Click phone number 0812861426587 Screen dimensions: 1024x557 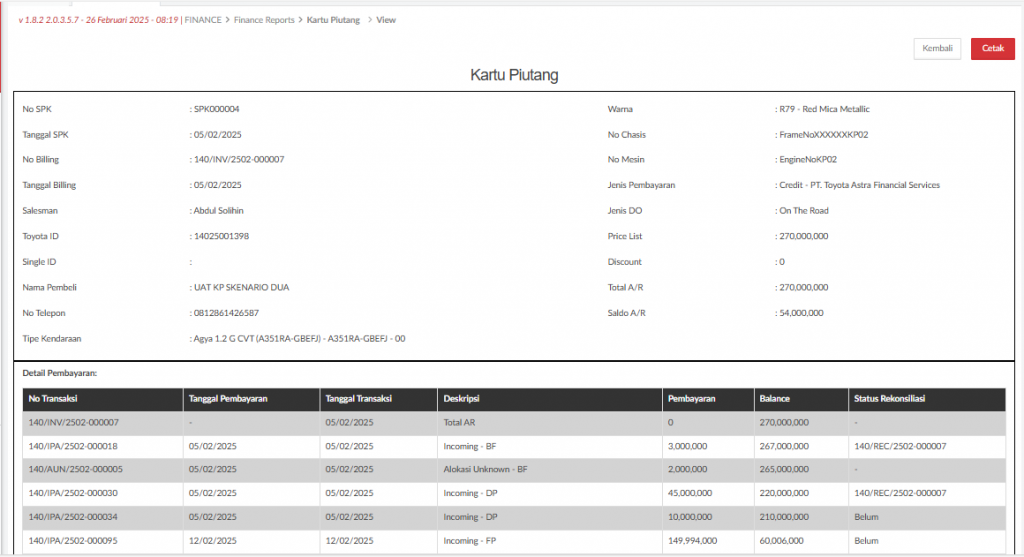(226, 313)
